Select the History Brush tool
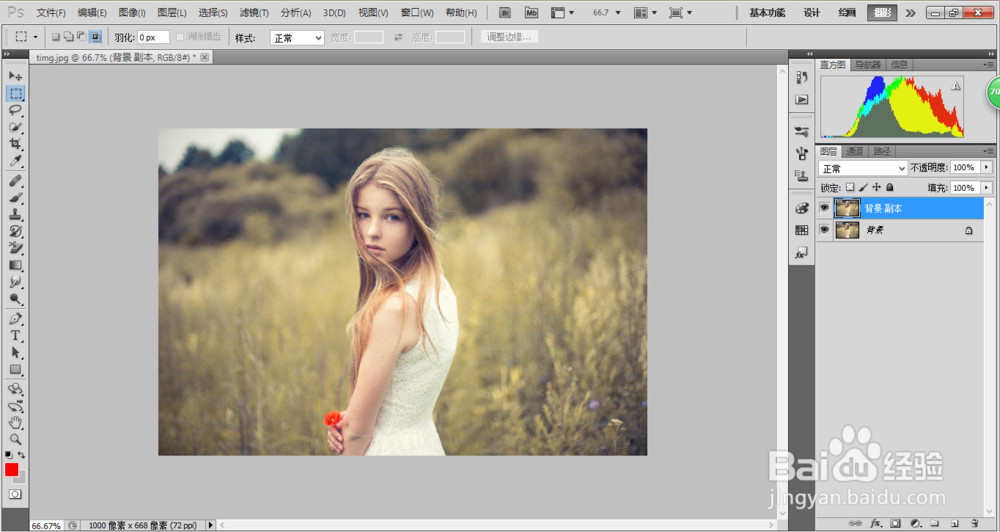 click(x=15, y=232)
